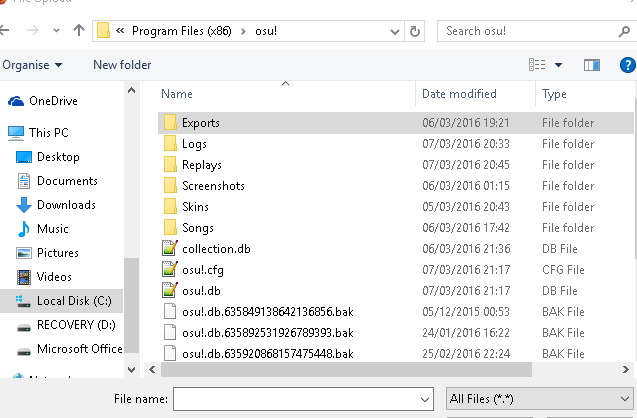Refresh the osu! folder view
The width and height of the screenshot is (637, 418).
[x=414, y=31]
